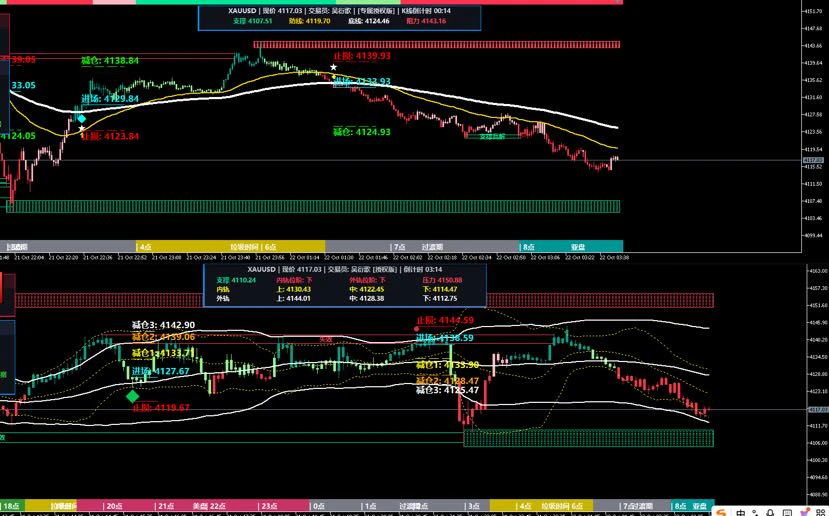Viewport: 829px width, 516px height.
Task: Click the 21点 session marker in lower chart
Action: coord(164,506)
